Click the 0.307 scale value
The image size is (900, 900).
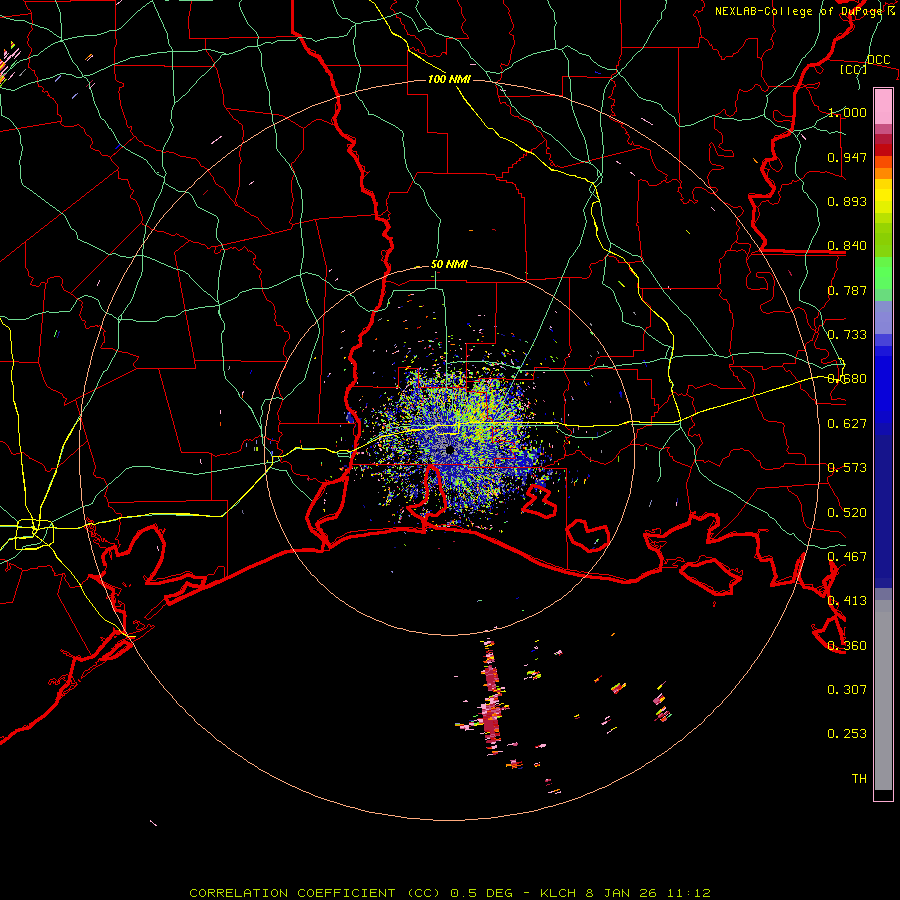point(847,690)
